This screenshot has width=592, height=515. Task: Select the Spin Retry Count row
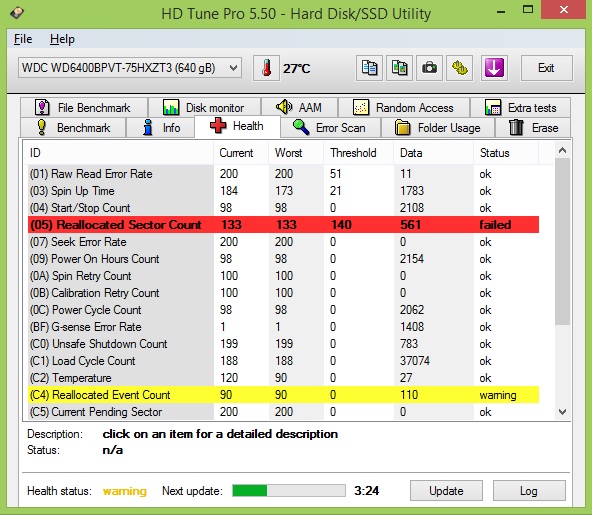(x=283, y=276)
